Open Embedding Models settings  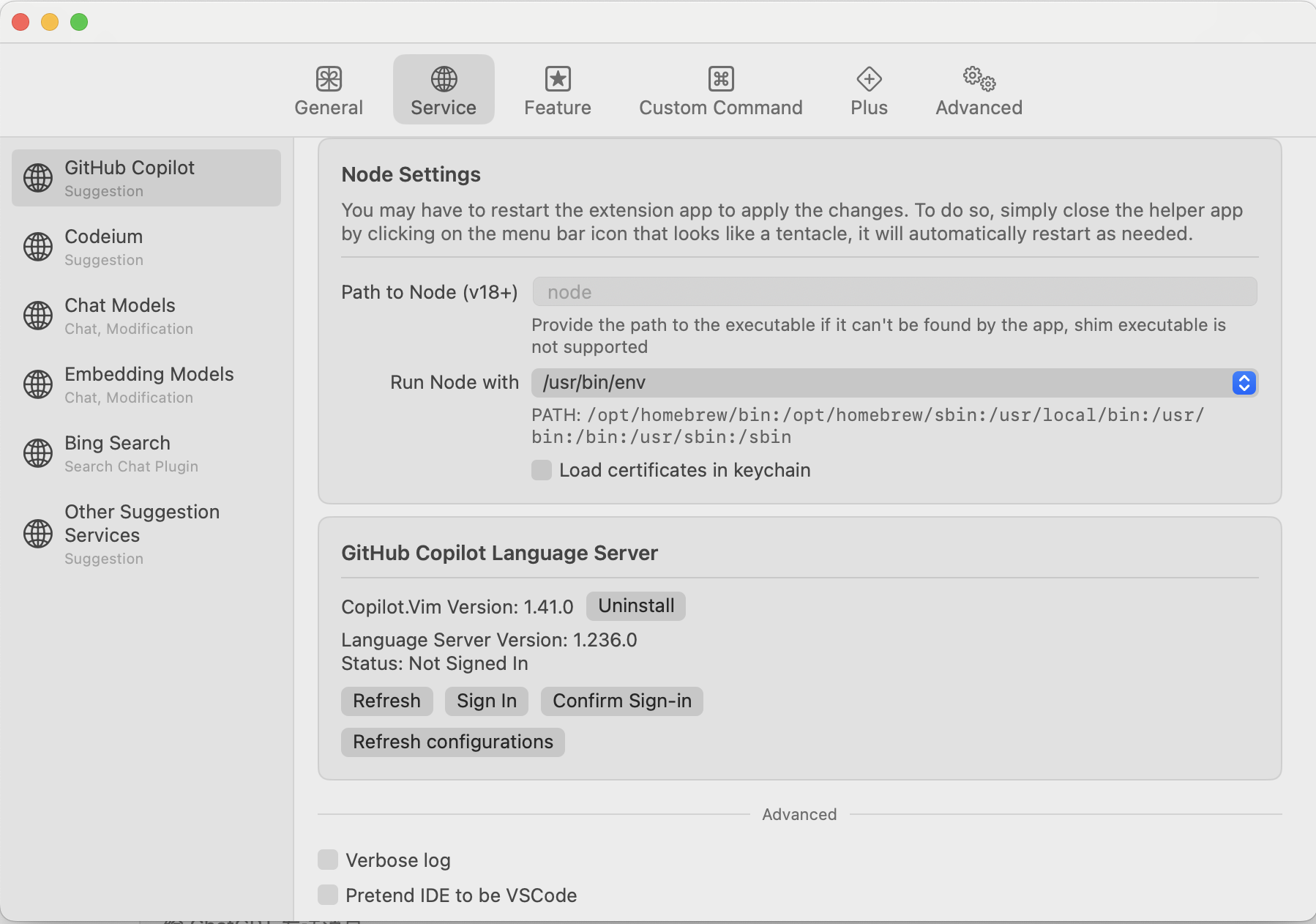tap(146, 384)
